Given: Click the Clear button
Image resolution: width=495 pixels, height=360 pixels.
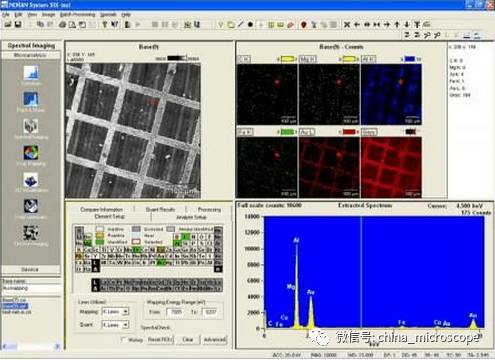Looking at the screenshot, I should (x=188, y=339).
